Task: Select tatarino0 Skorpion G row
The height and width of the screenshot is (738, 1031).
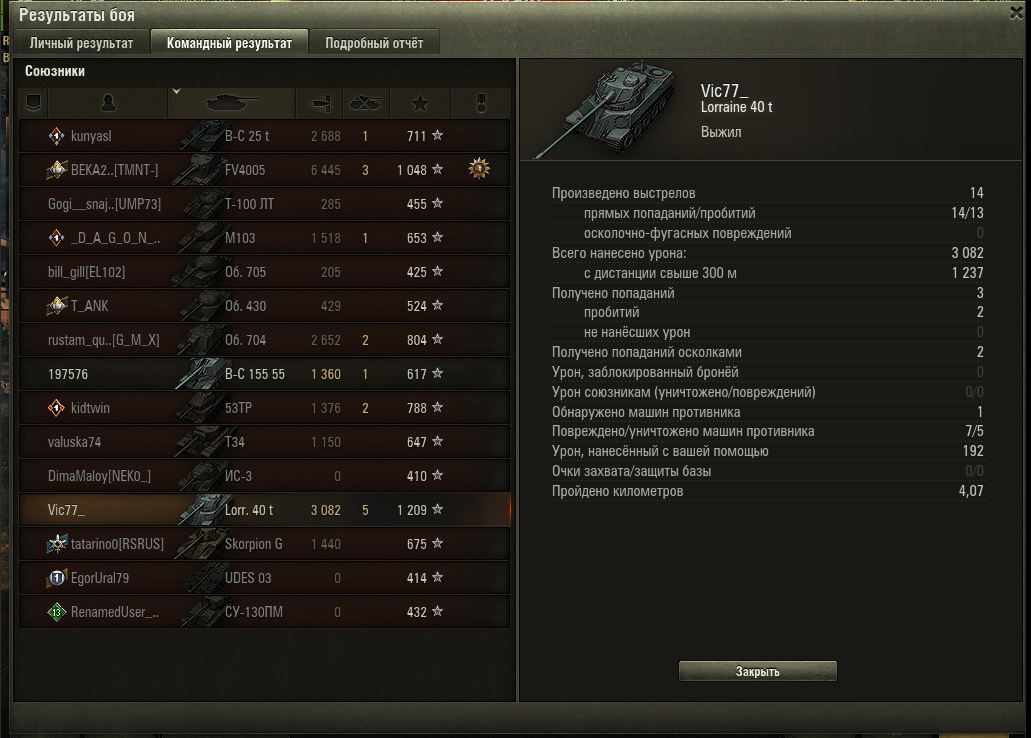Action: [264, 543]
